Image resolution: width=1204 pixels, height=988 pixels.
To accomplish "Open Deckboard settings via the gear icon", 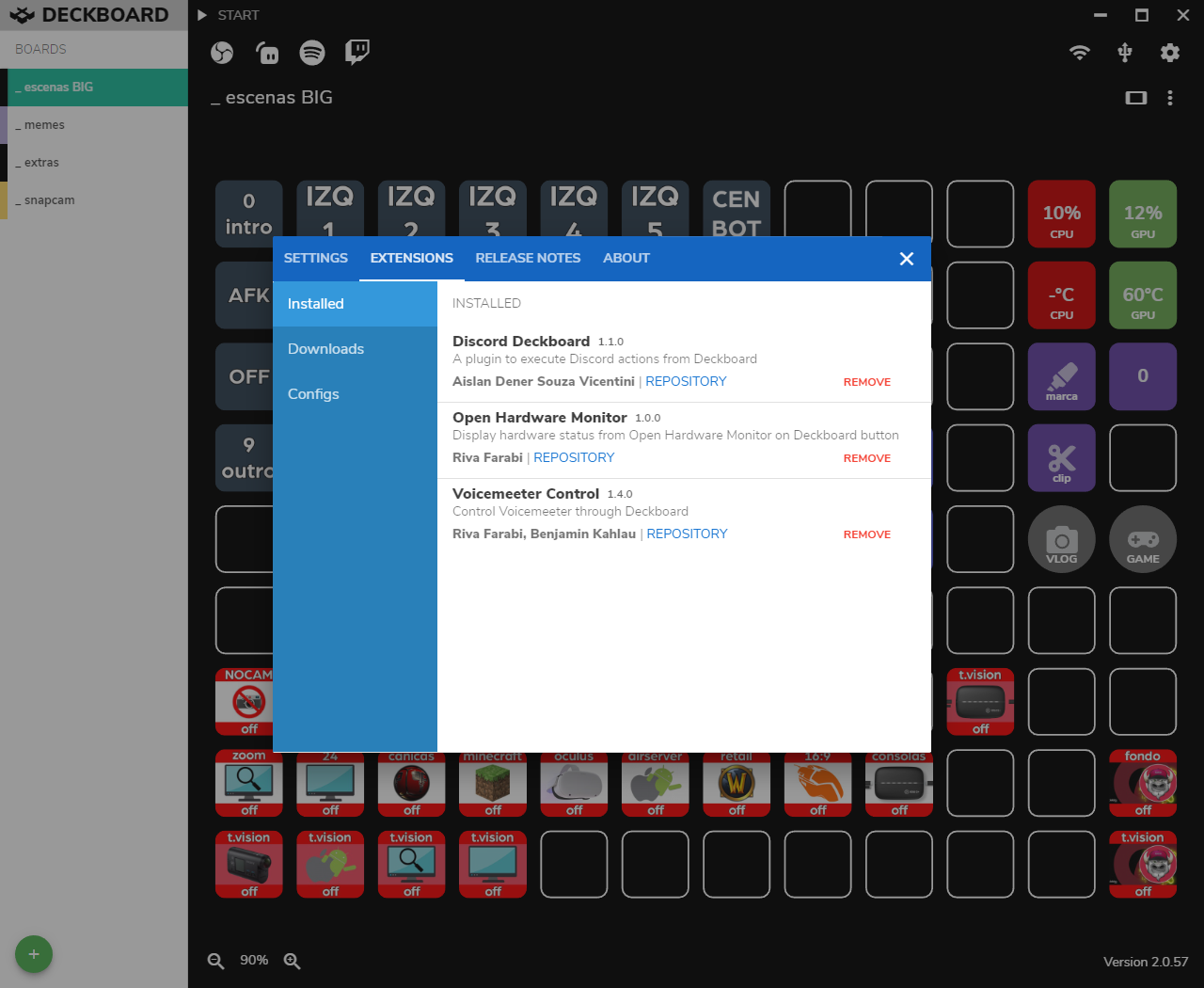I will [1170, 53].
